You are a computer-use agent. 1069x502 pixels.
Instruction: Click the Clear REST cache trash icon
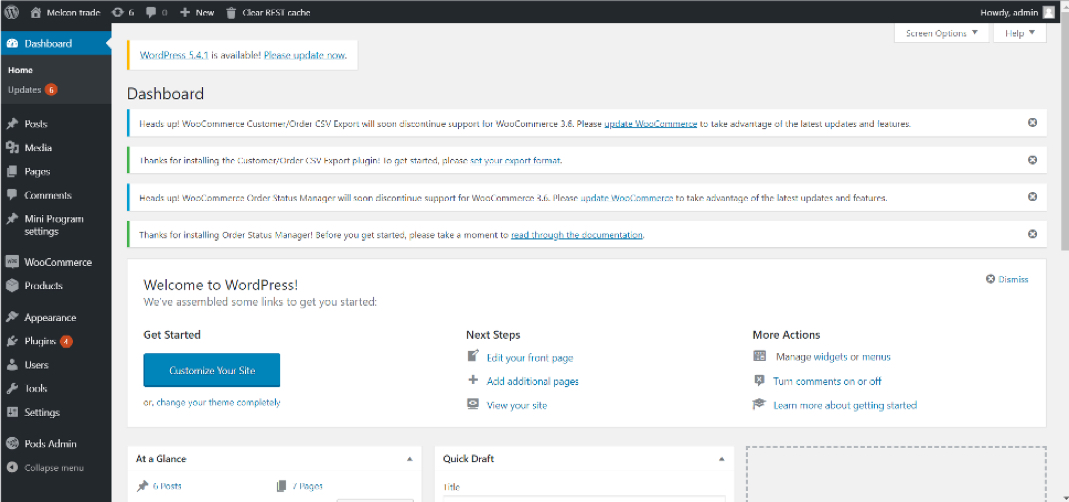point(231,12)
